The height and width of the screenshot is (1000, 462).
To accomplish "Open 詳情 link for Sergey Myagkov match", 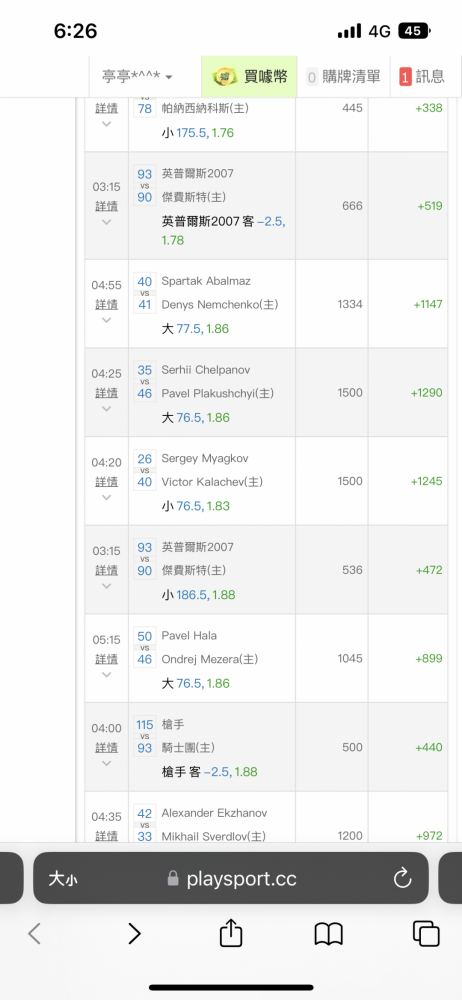I will (x=107, y=482).
